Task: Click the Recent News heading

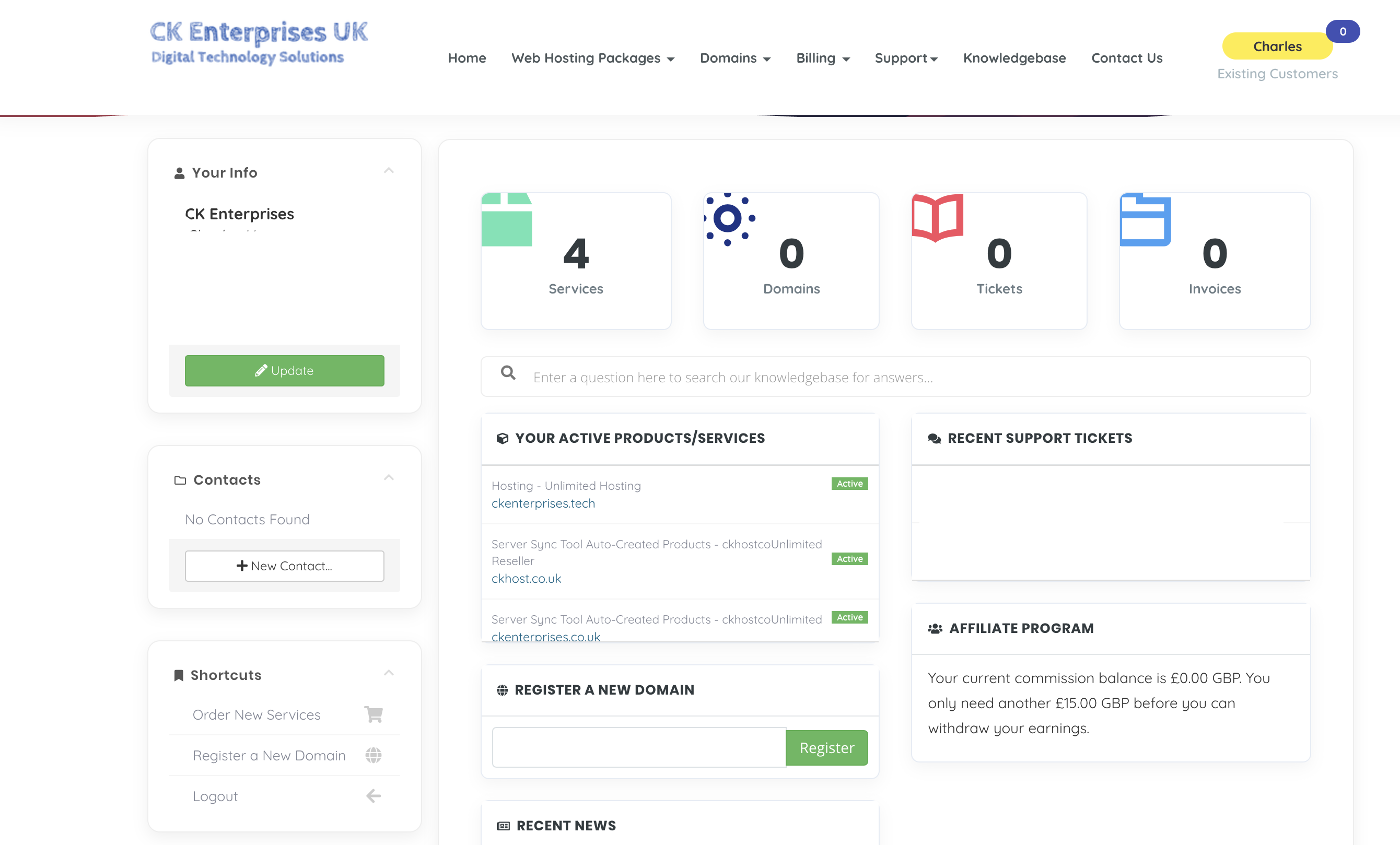Action: pos(566,826)
